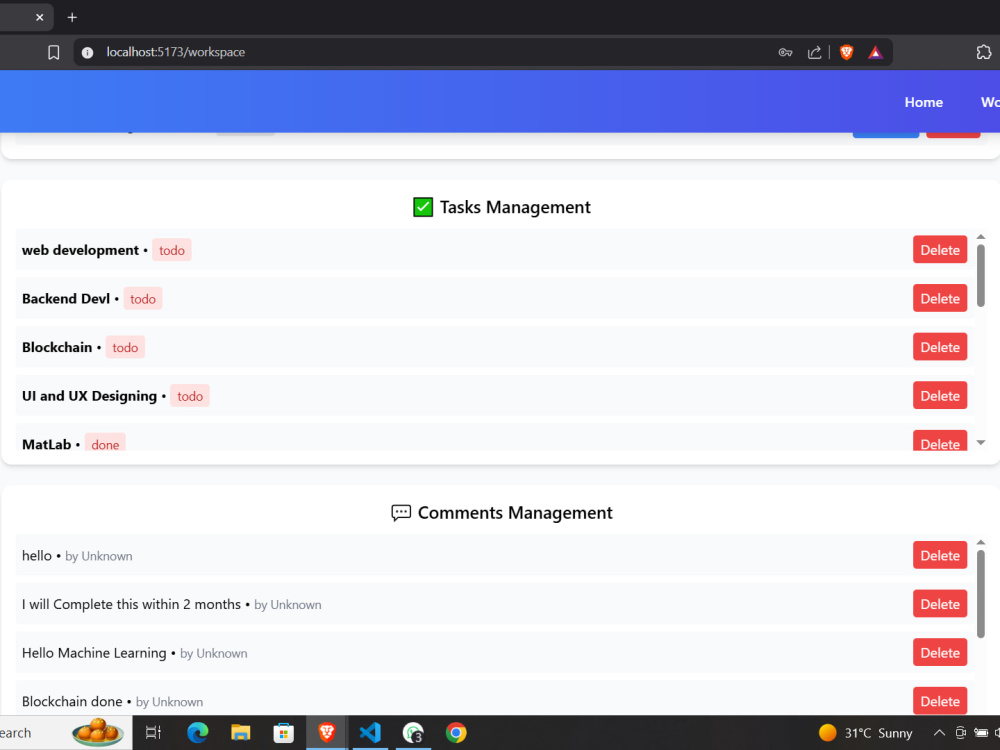The width and height of the screenshot is (1000, 750).
Task: Open the 31°C Sunny weather widget
Action: [x=865, y=733]
